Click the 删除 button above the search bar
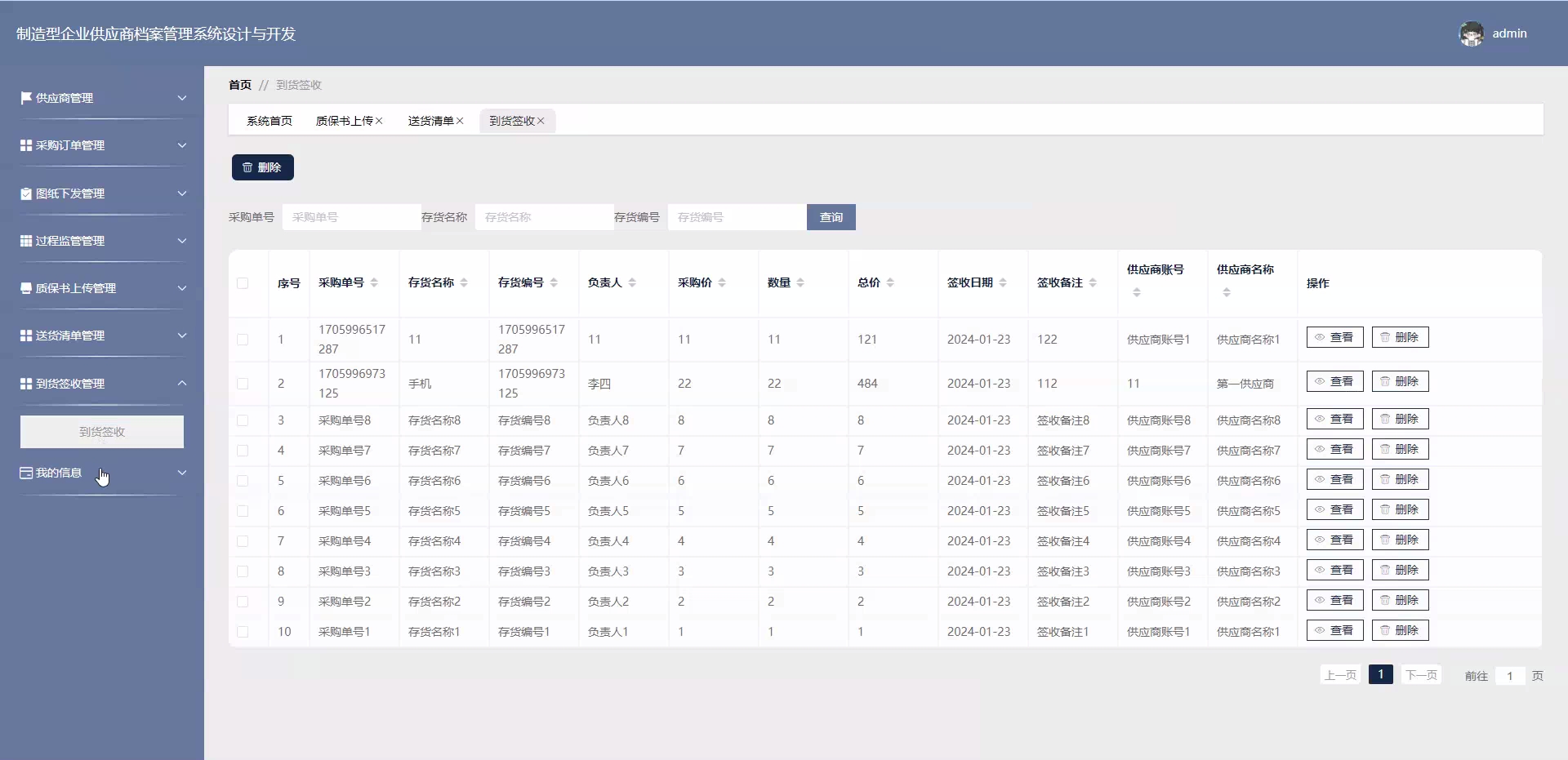This screenshot has width=1568, height=760. click(x=263, y=167)
